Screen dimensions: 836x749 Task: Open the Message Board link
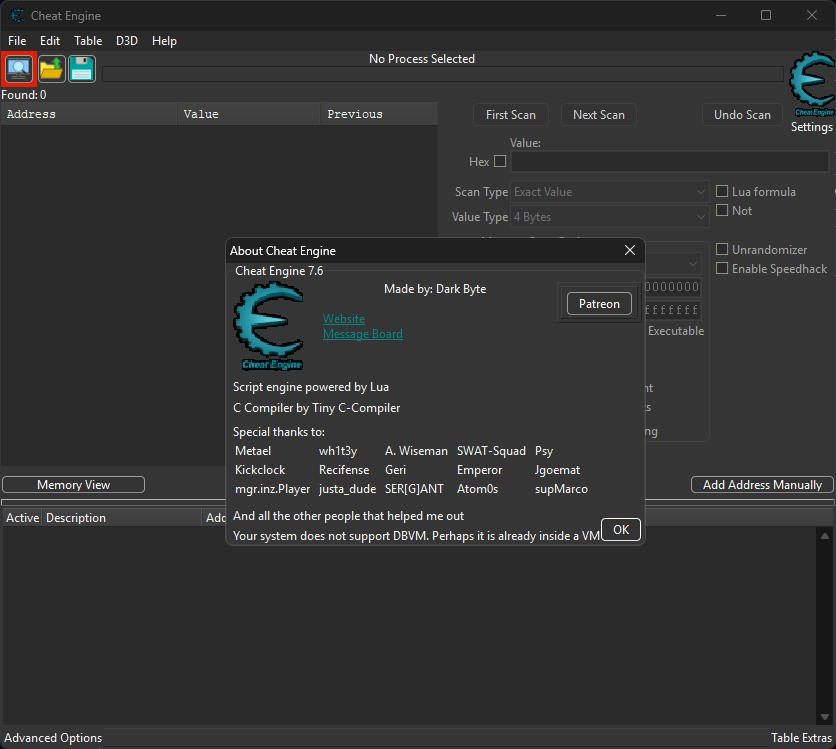[363, 334]
